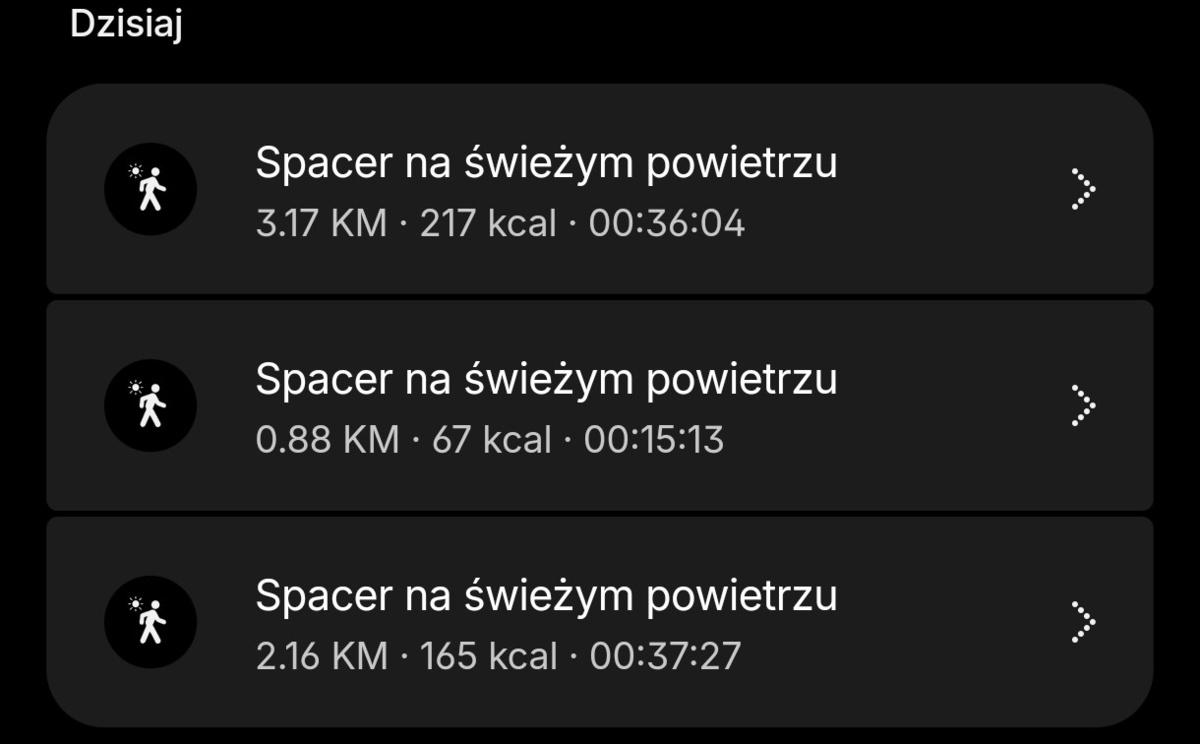This screenshot has width=1200, height=744.
Task: Click the 165 kcal calorie value
Action: point(489,657)
